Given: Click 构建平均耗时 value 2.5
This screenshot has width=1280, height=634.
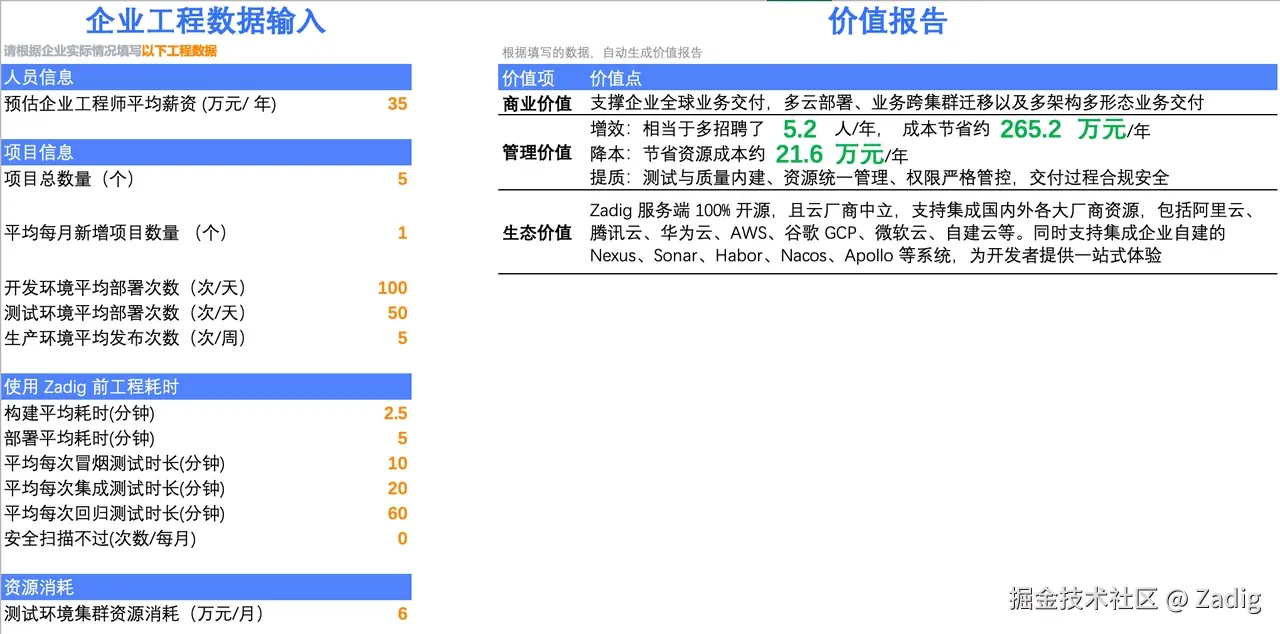Looking at the screenshot, I should (396, 413).
